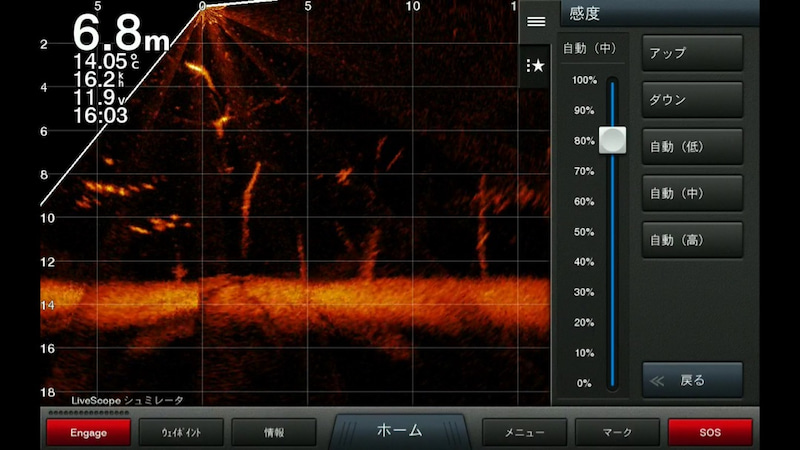Click the LiveScope シュミレータ label
The image size is (800, 450).
[x=127, y=400]
